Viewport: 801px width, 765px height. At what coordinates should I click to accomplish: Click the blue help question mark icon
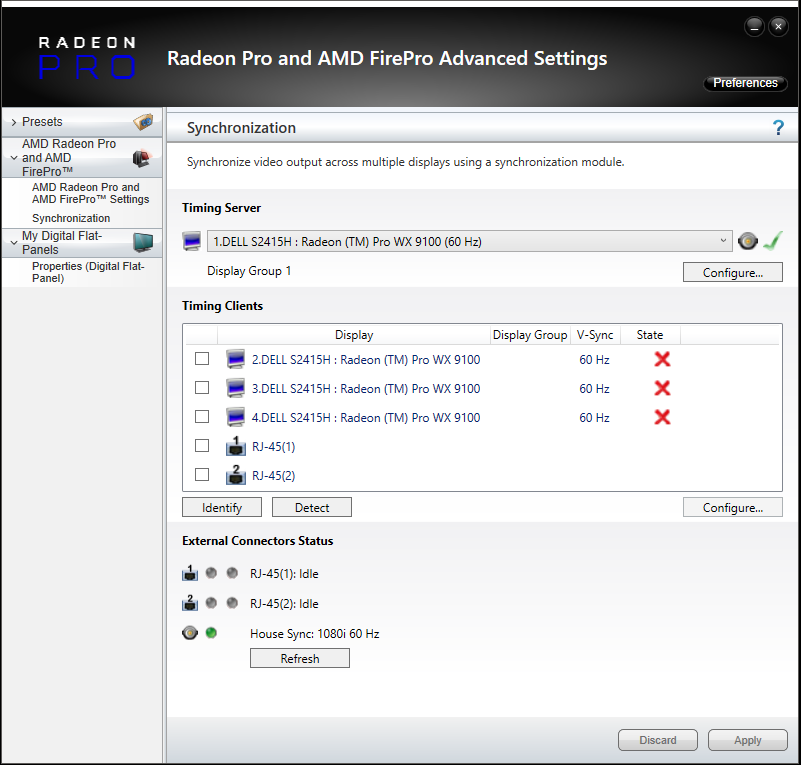[778, 128]
